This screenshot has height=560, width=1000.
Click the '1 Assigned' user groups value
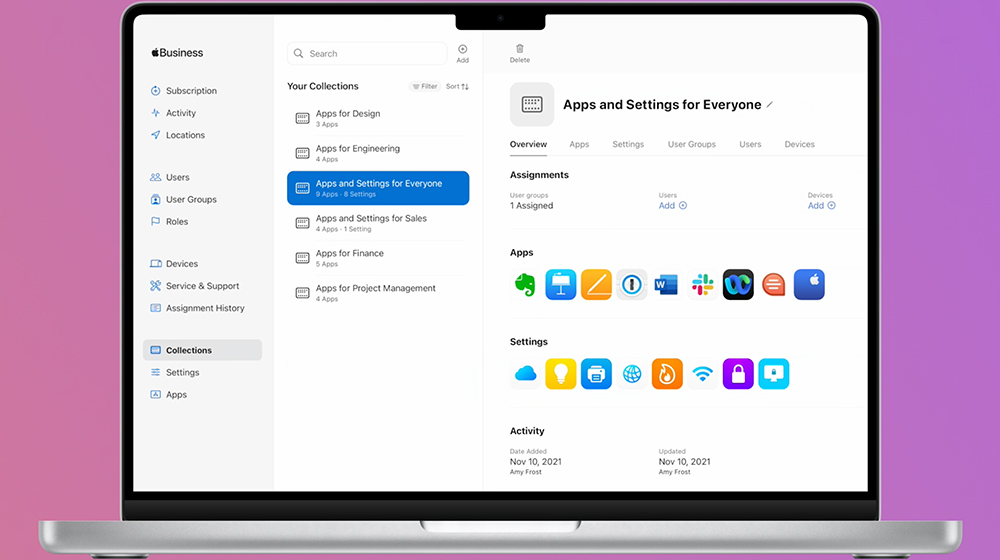click(531, 205)
